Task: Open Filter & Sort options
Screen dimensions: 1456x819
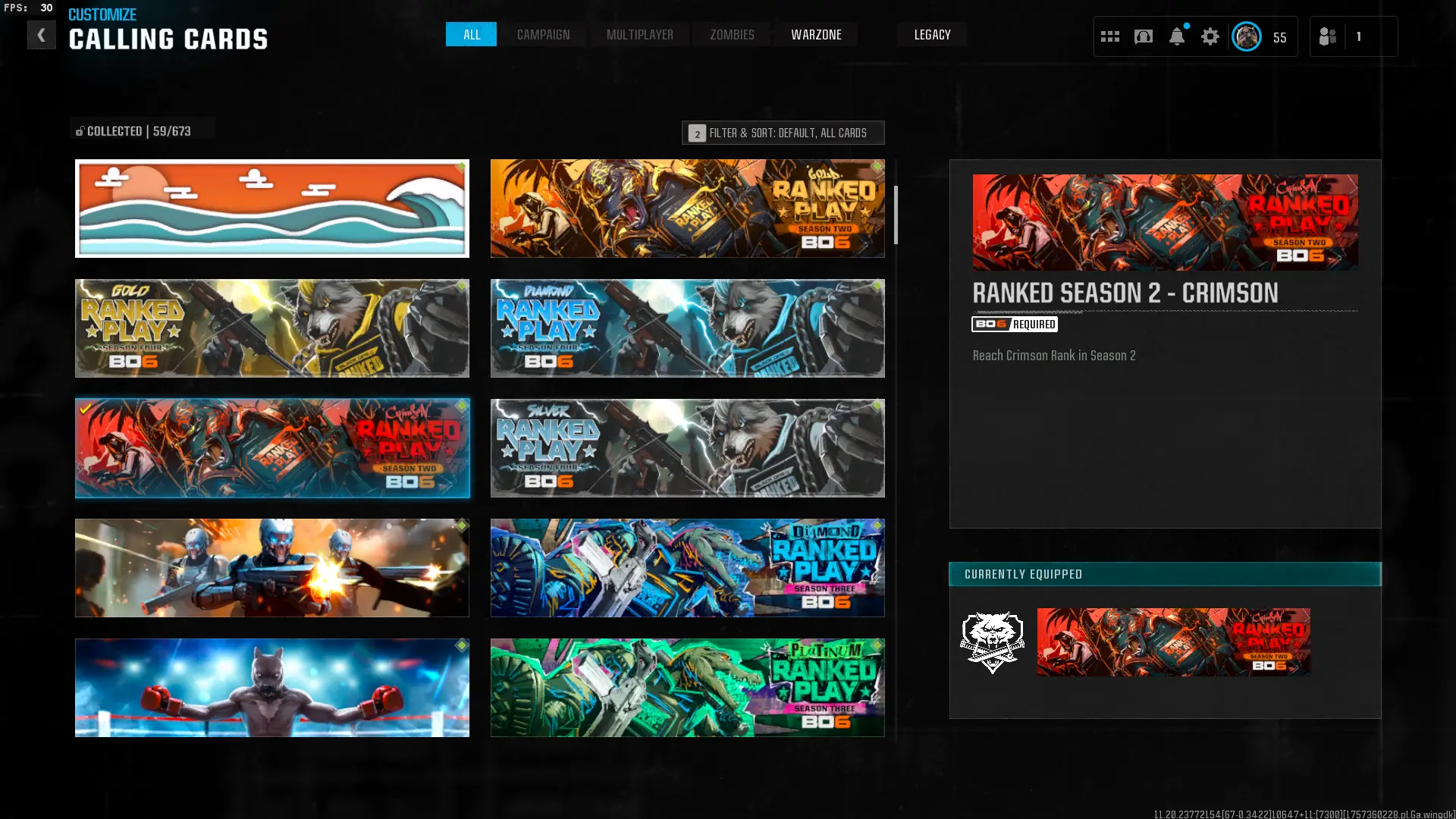Action: [783, 133]
